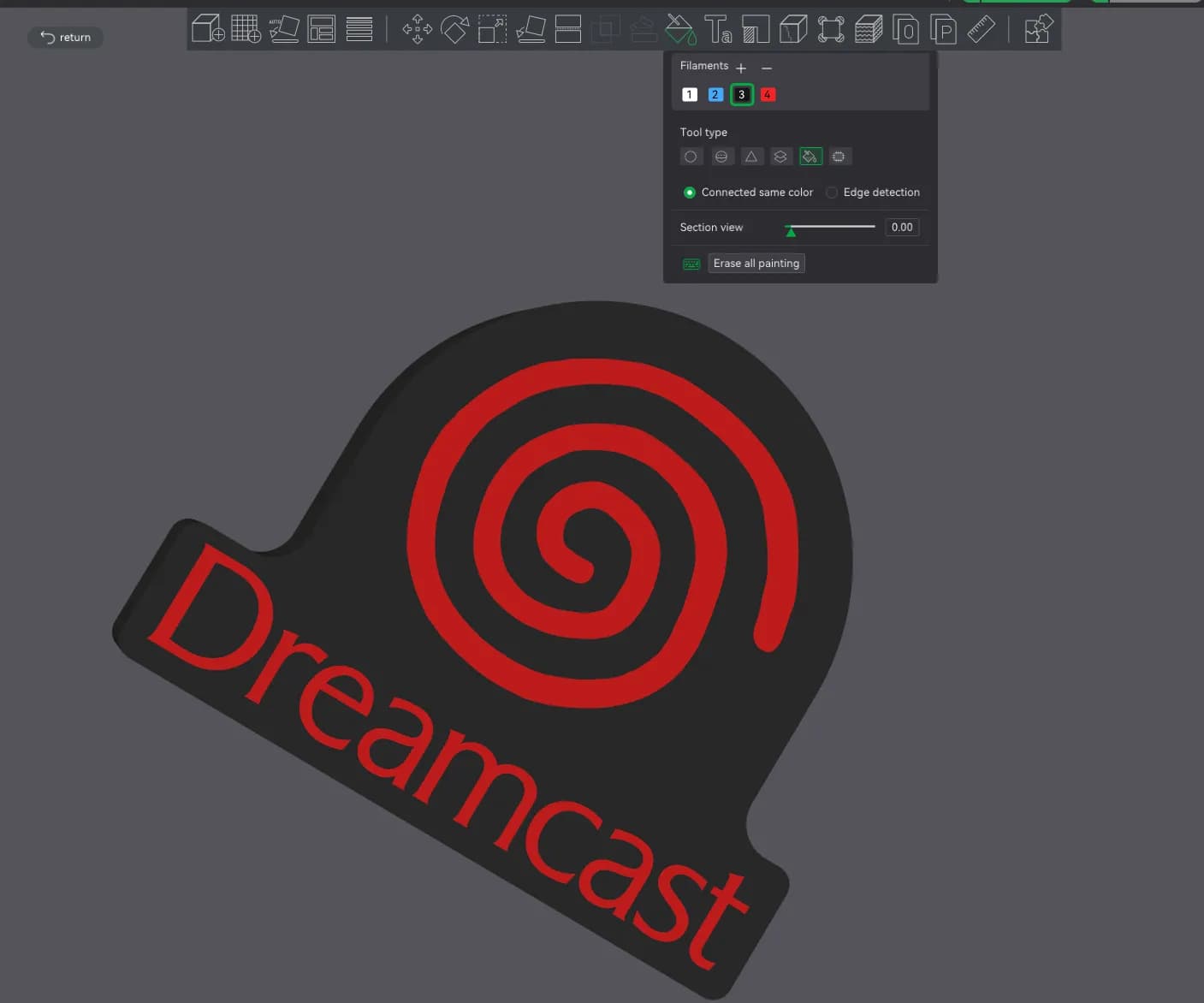Choose the Triangle tool type
The image size is (1204, 1003).
(751, 157)
